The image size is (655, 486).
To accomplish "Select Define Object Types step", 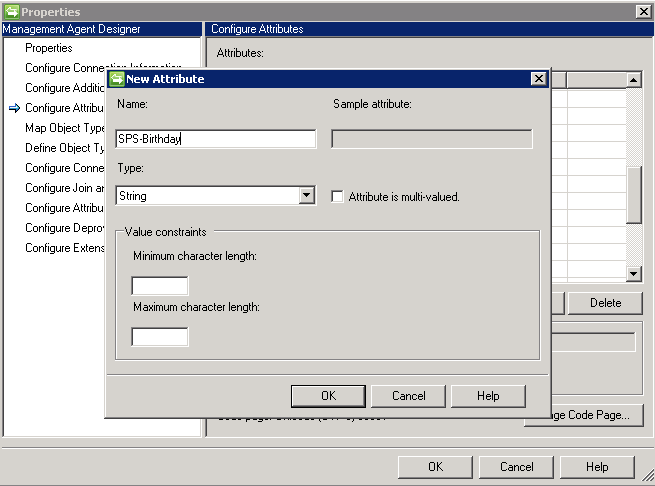I will 64,148.
